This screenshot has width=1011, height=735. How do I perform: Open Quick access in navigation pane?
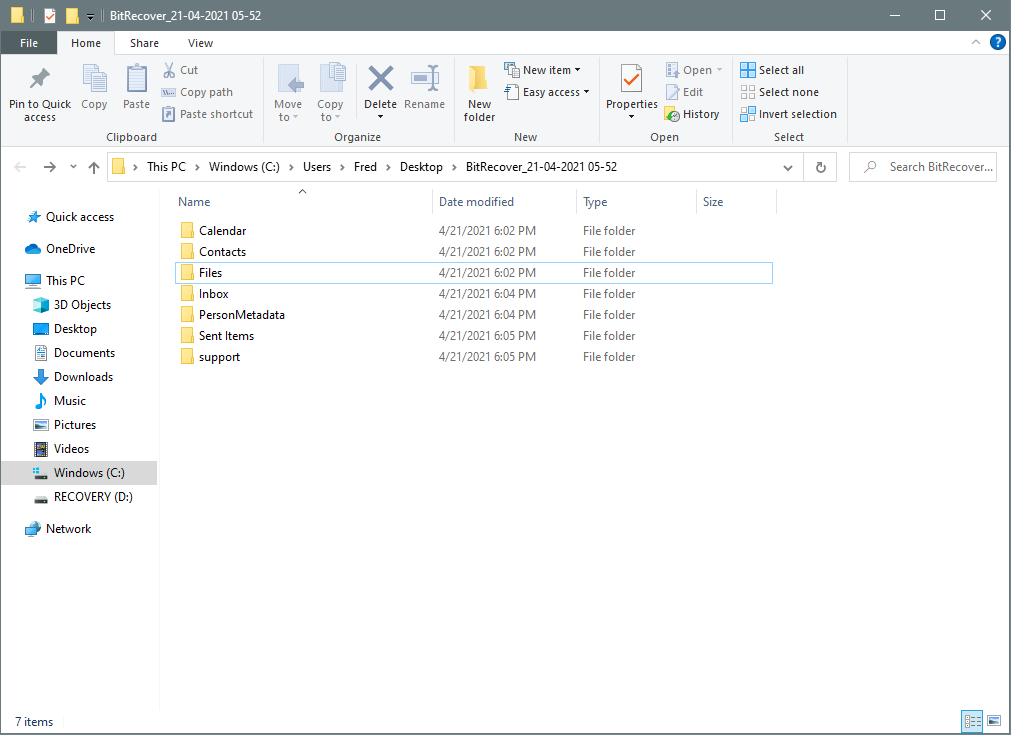[x=70, y=217]
